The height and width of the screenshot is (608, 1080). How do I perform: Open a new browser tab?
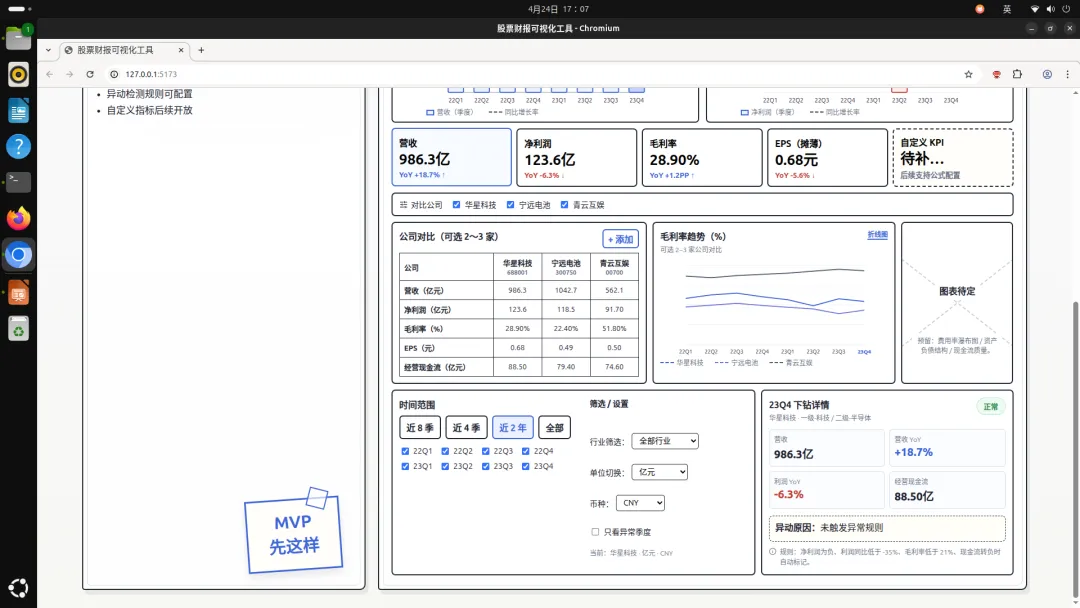pos(201,50)
